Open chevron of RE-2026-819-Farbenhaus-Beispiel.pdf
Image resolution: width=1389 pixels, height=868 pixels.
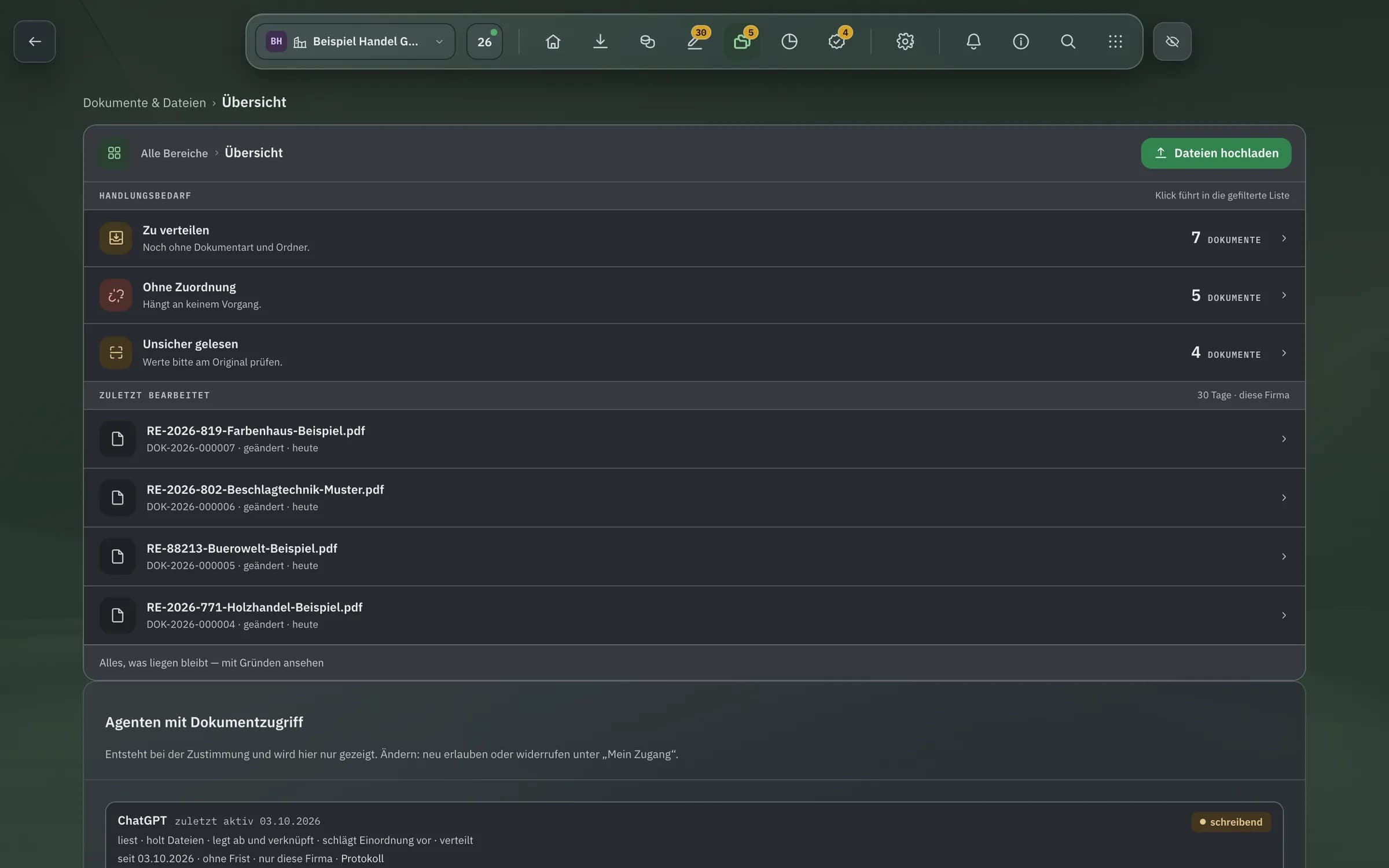click(1284, 439)
